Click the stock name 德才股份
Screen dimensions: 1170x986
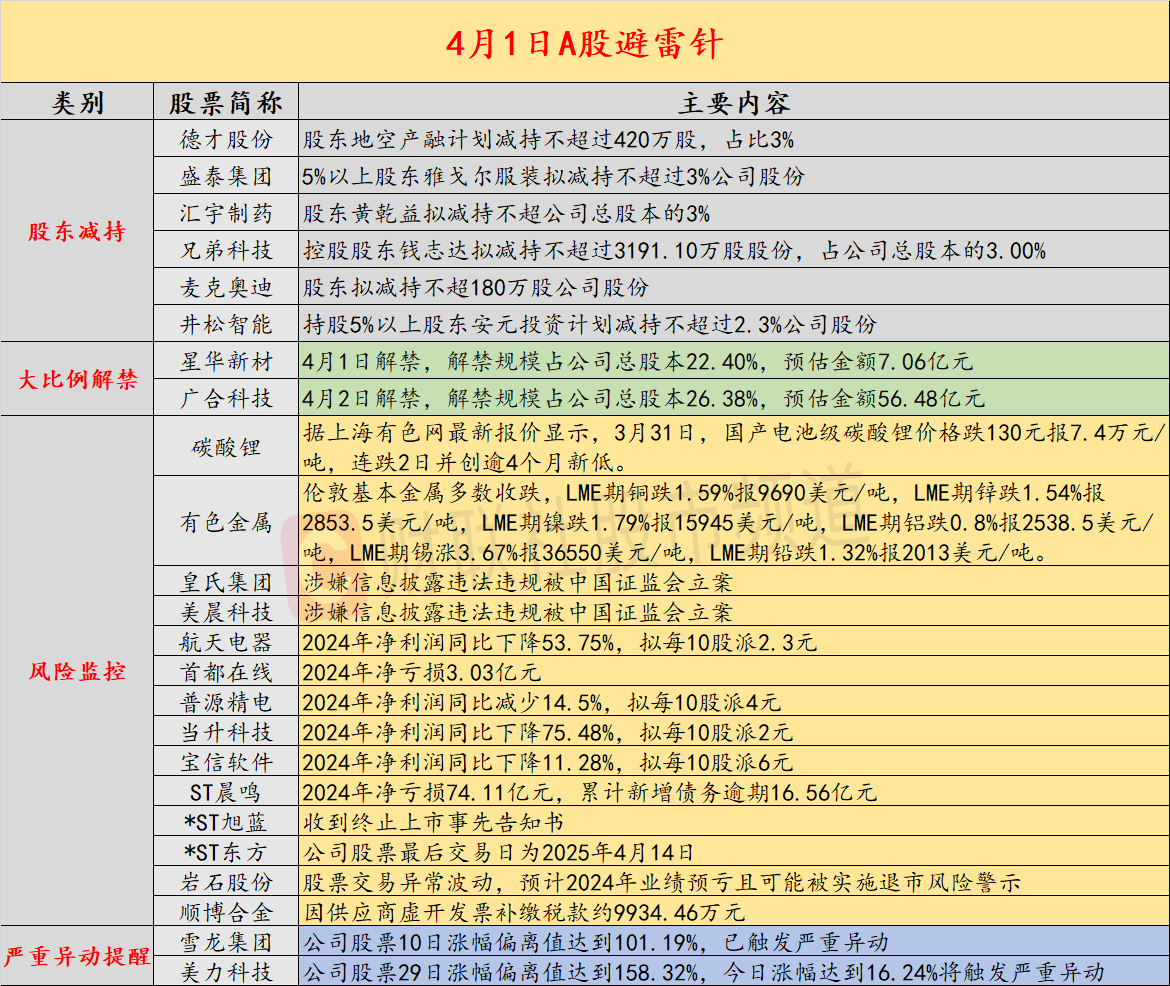point(226,139)
